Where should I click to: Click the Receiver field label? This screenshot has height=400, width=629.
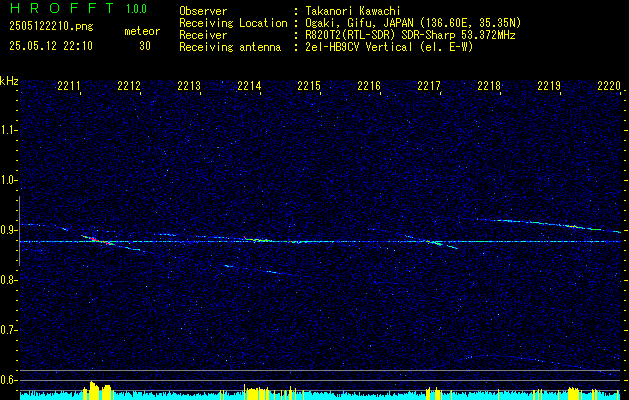point(203,35)
